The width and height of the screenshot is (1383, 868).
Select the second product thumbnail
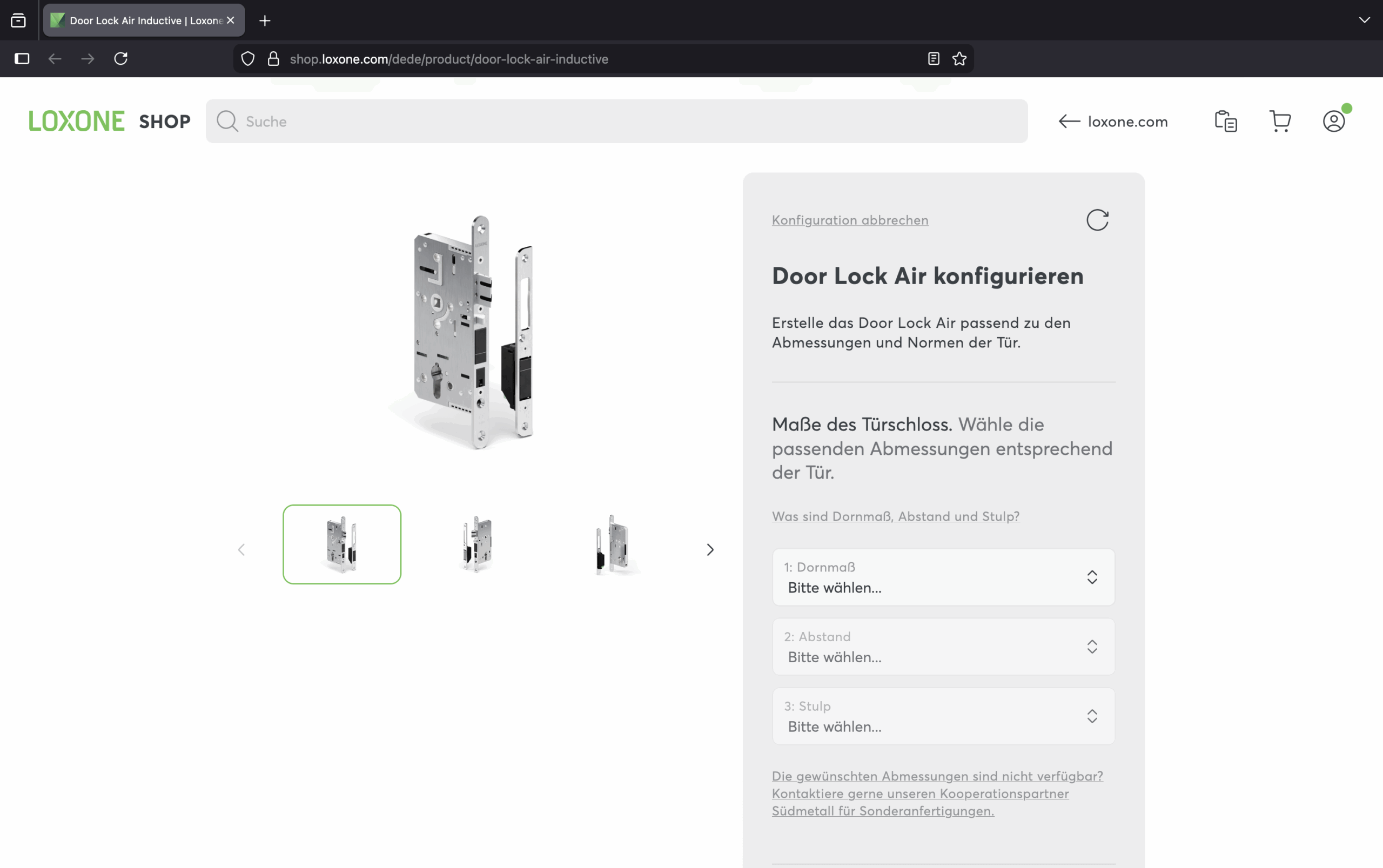478,544
